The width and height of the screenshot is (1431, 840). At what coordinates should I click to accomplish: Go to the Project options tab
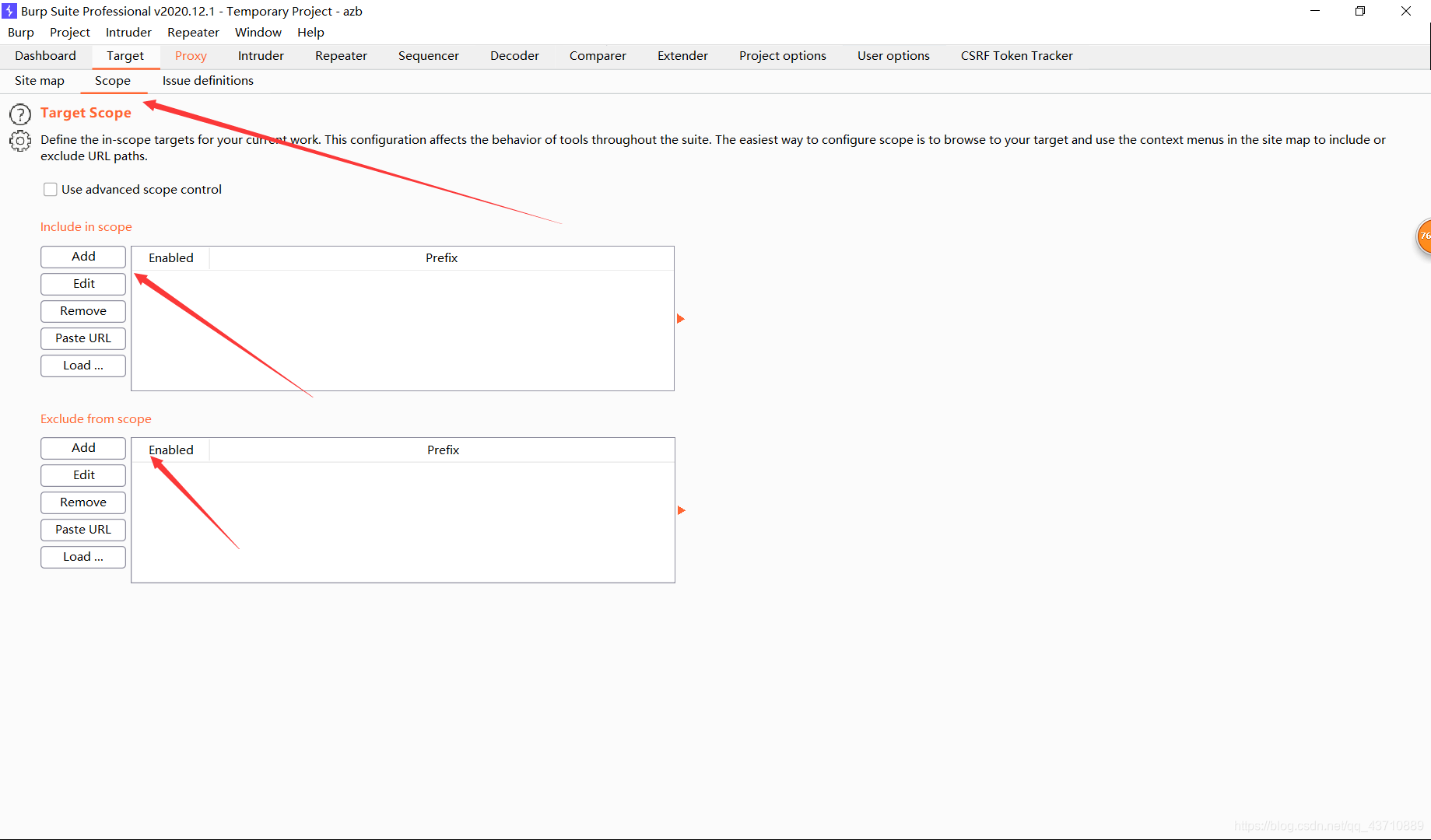(x=782, y=56)
